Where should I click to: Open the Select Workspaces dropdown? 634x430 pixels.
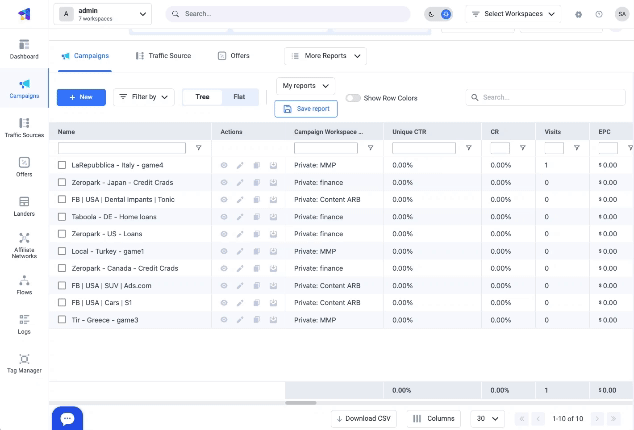pyautogui.click(x=513, y=14)
